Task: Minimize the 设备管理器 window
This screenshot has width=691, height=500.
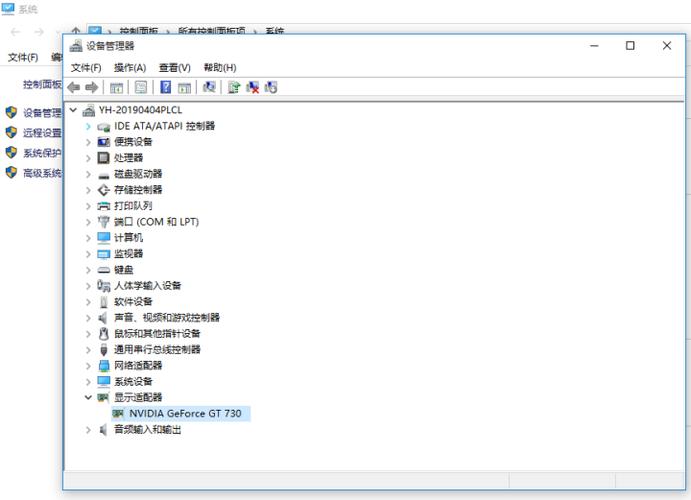Action: click(594, 45)
